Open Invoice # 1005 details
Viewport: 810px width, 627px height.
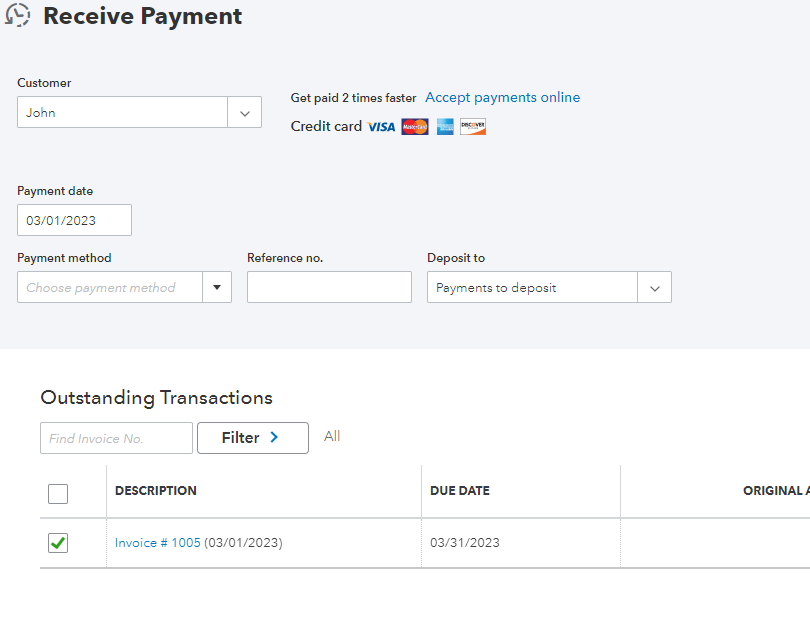coord(157,542)
